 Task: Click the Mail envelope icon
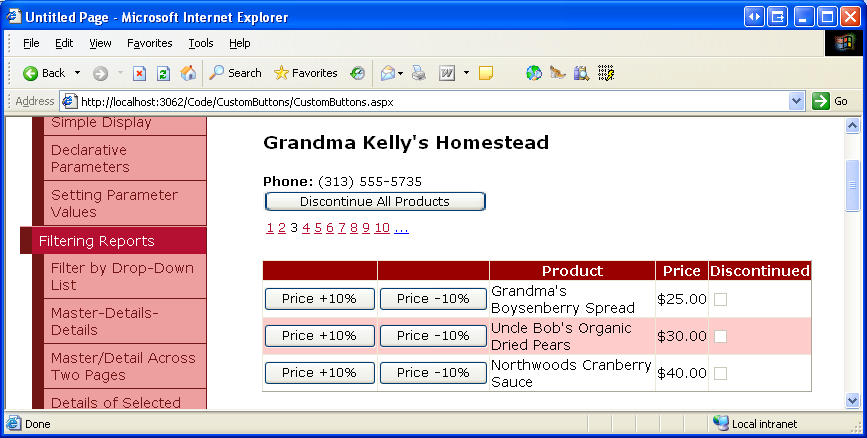pos(388,73)
